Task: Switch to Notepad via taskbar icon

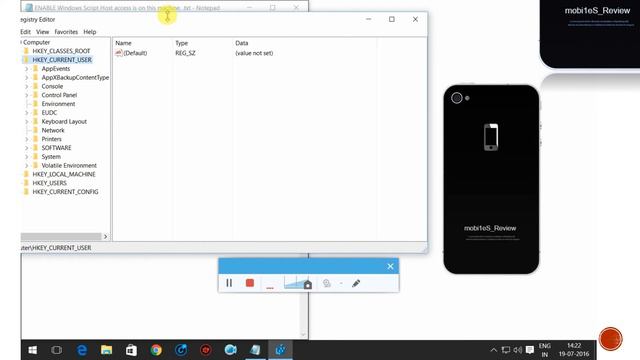Action: (x=256, y=350)
